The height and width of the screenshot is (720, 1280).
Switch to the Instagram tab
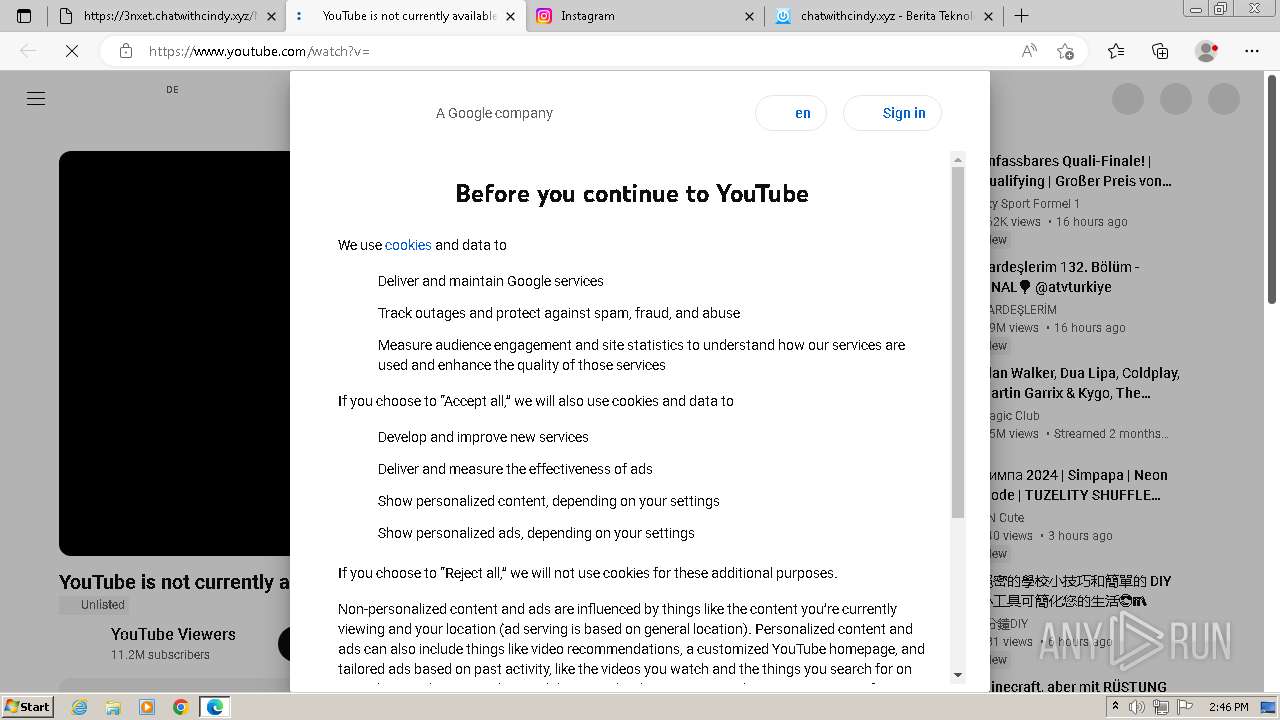click(645, 16)
